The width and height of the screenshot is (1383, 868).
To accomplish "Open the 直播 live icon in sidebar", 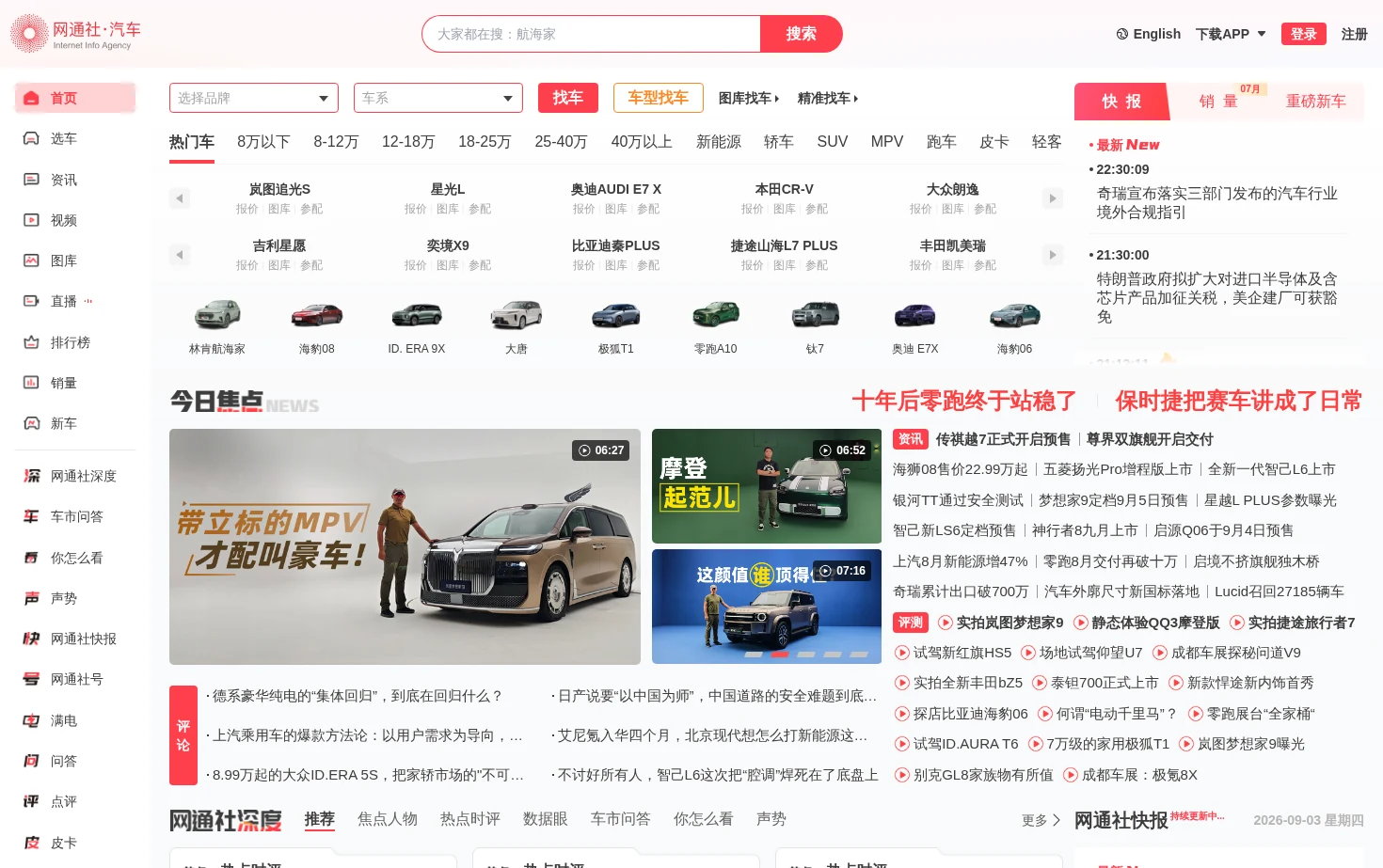I will [31, 301].
